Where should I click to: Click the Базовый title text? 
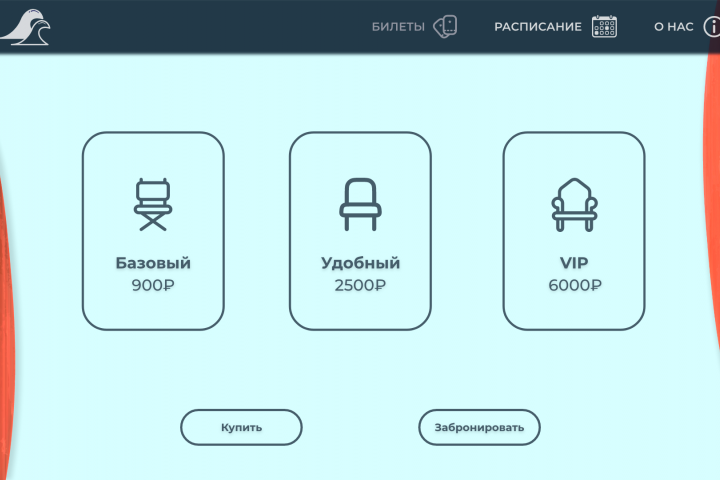[x=153, y=263]
